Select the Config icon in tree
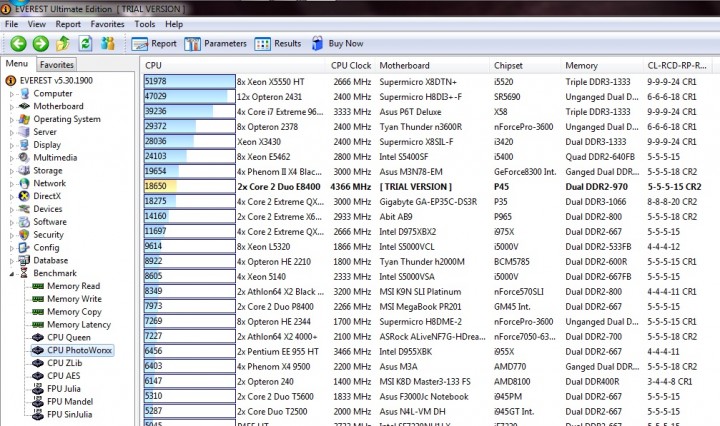This screenshot has width=720, height=426. click(24, 247)
